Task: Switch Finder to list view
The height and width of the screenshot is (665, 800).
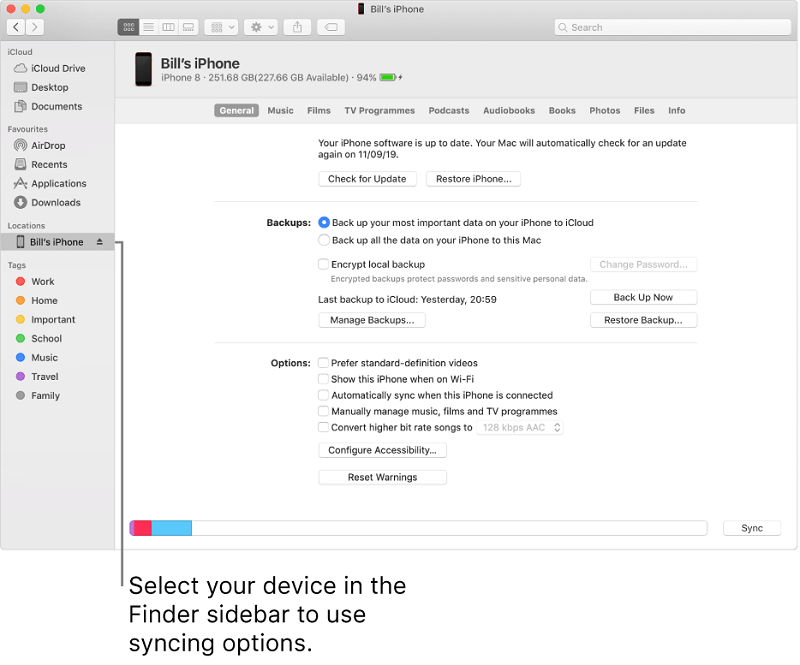Action: [x=148, y=27]
